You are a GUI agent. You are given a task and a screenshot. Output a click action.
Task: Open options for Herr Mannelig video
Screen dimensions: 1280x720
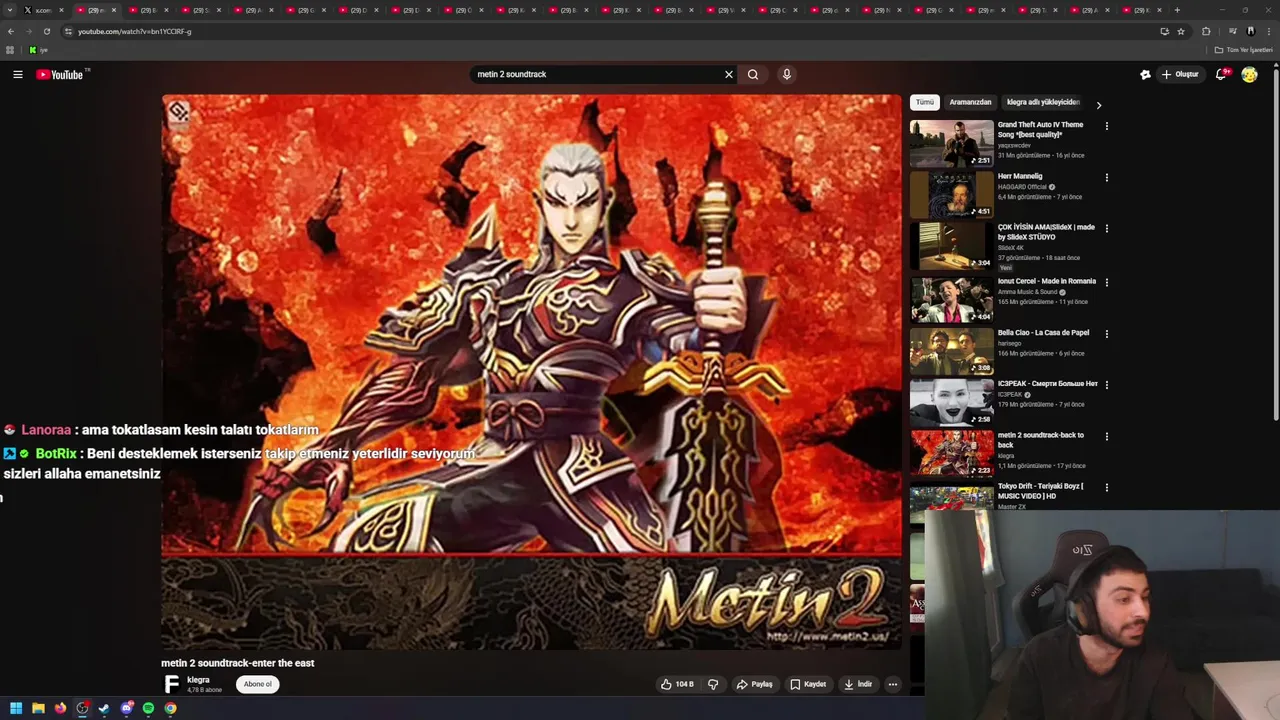coord(1106,178)
